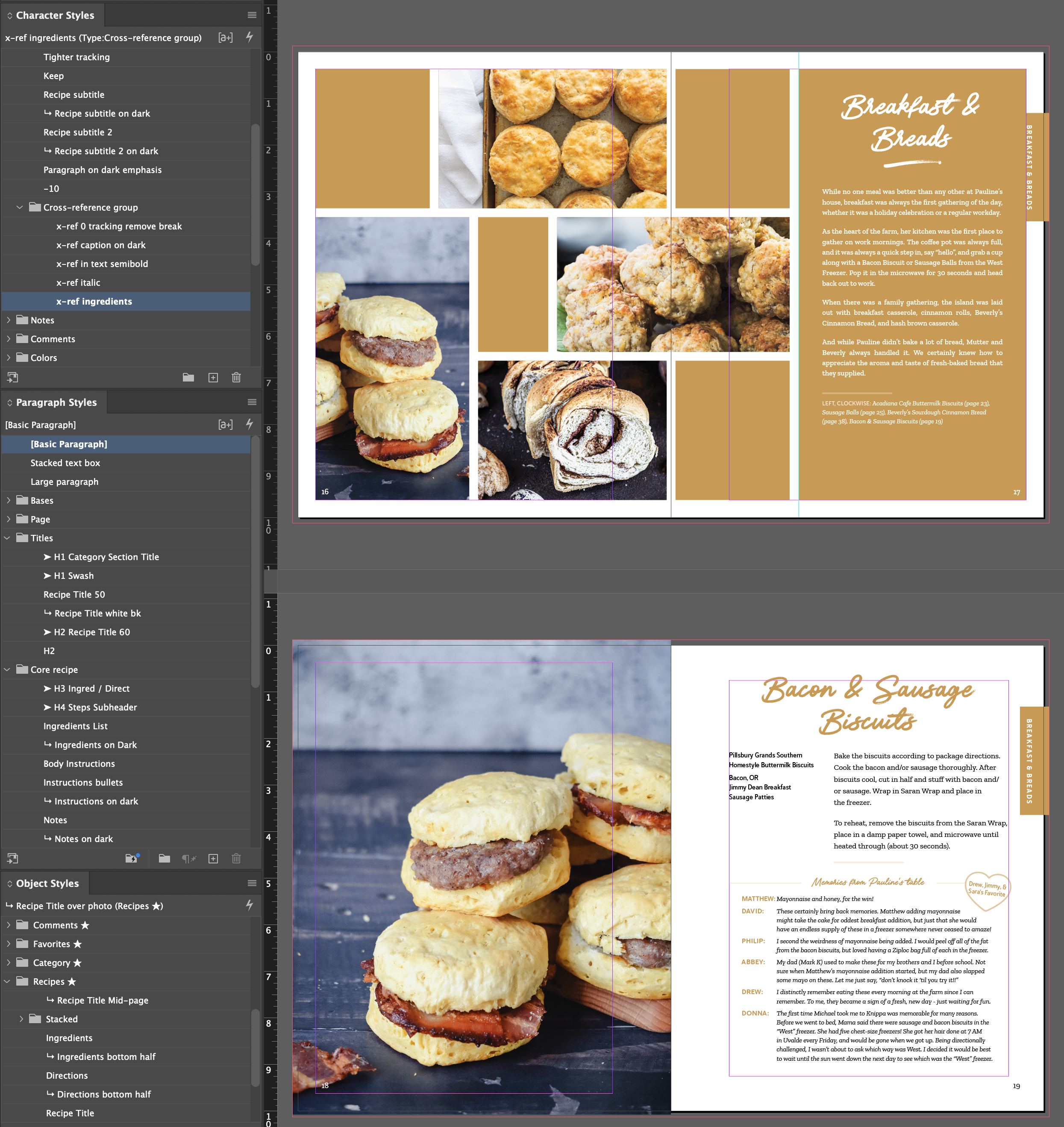Viewport: 1064px width, 1127px height.
Task: Open the Character Styles panel menu
Action: 252,15
